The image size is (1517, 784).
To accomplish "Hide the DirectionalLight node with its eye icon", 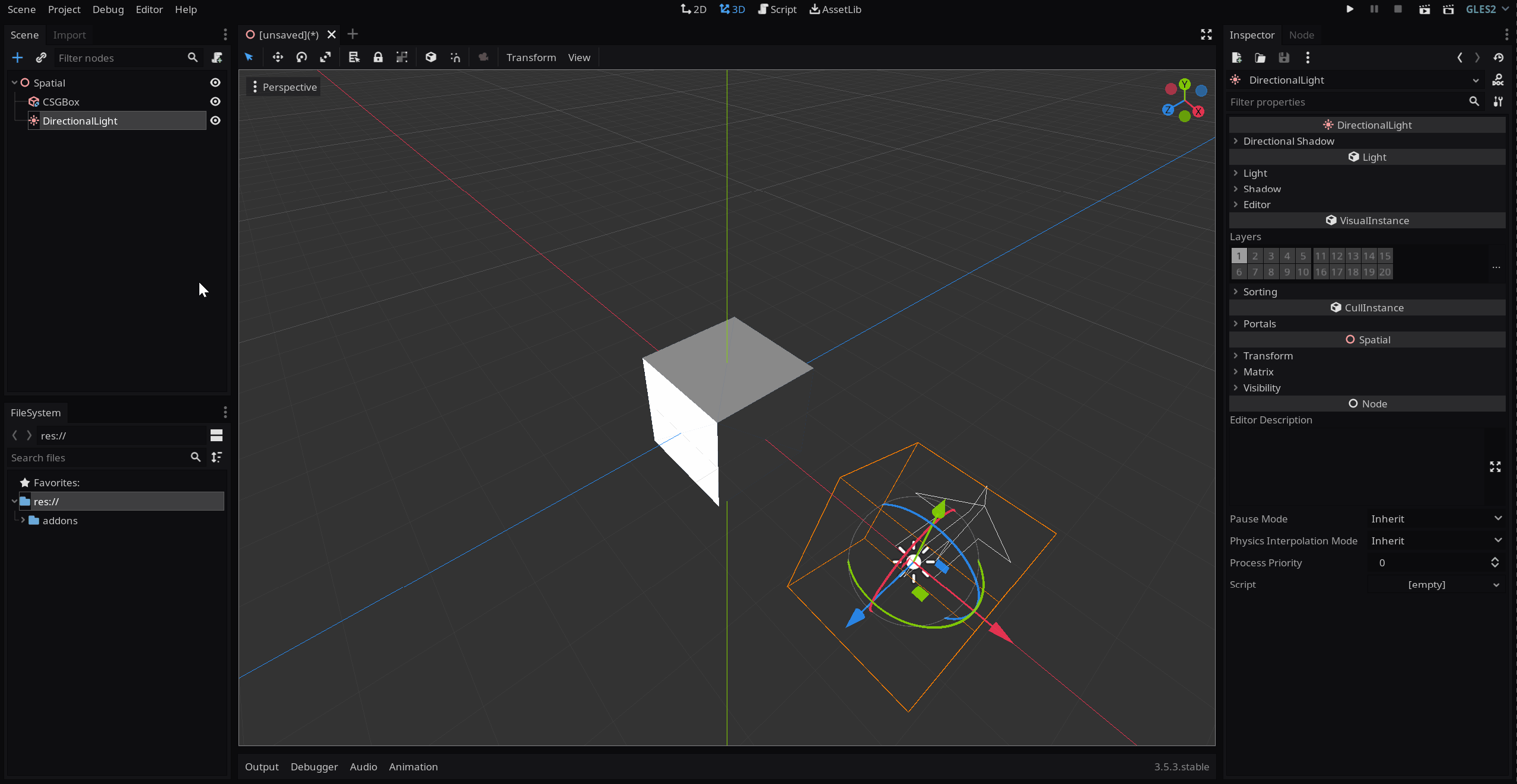I will click(x=215, y=121).
